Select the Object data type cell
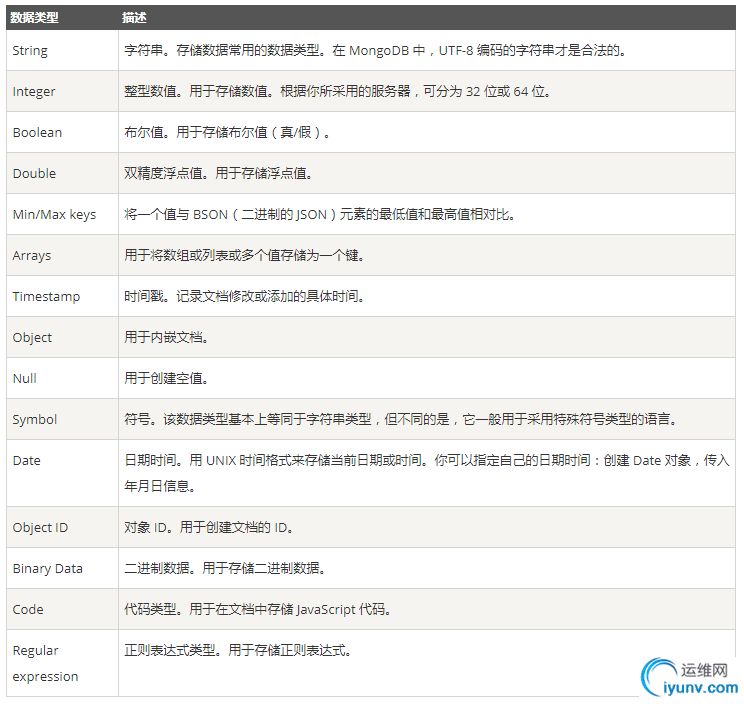The height and width of the screenshot is (704, 744). pyautogui.click(x=62, y=337)
